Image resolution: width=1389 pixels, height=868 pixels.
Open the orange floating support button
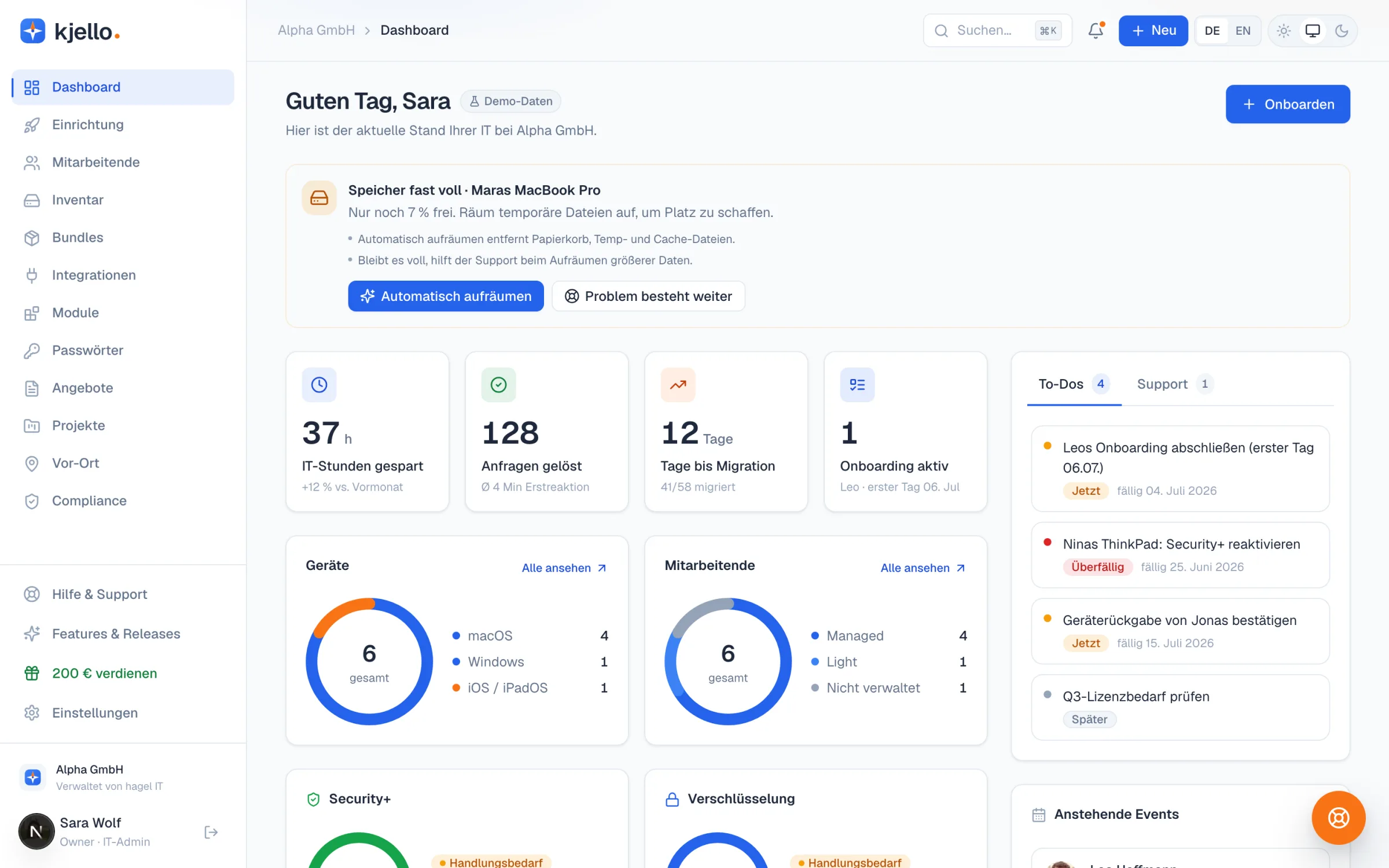1339,818
